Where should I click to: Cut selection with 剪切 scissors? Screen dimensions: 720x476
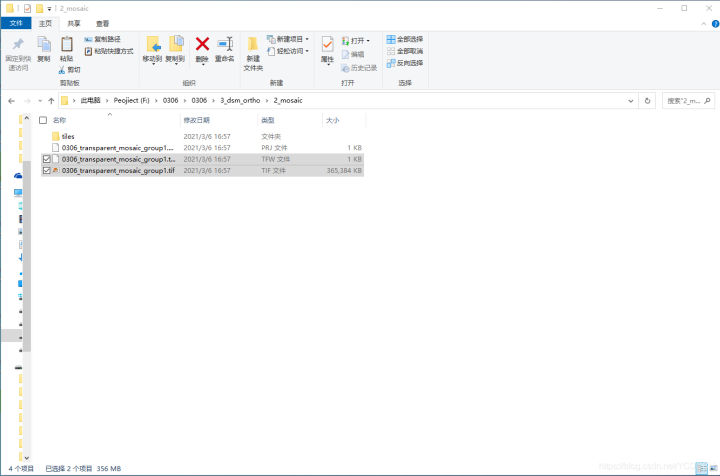point(69,70)
